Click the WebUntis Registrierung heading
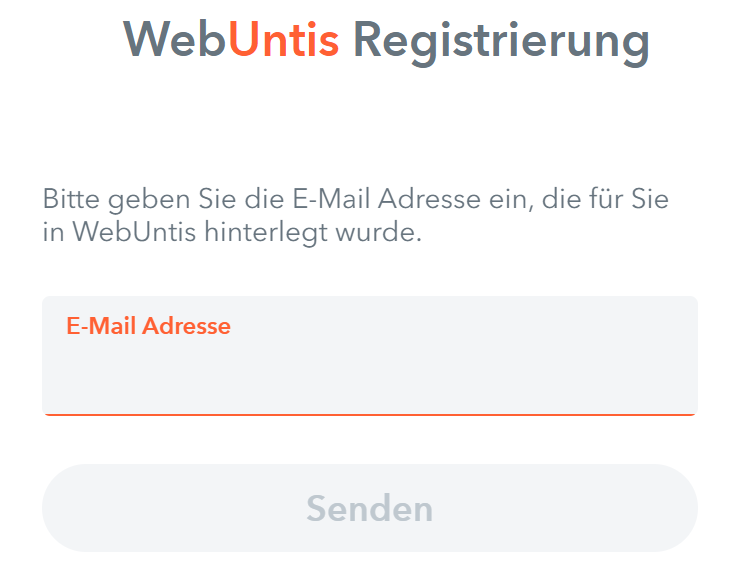This screenshot has width=739, height=583. (x=386, y=41)
